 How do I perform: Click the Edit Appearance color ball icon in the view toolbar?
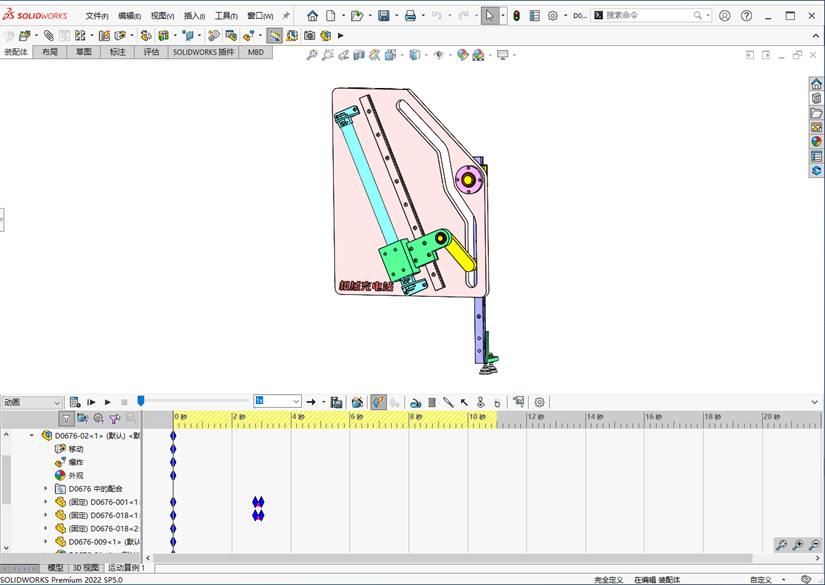coord(462,55)
